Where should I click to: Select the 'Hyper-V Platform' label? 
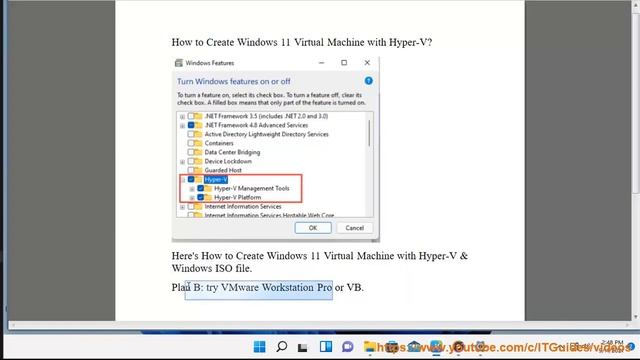[237, 197]
